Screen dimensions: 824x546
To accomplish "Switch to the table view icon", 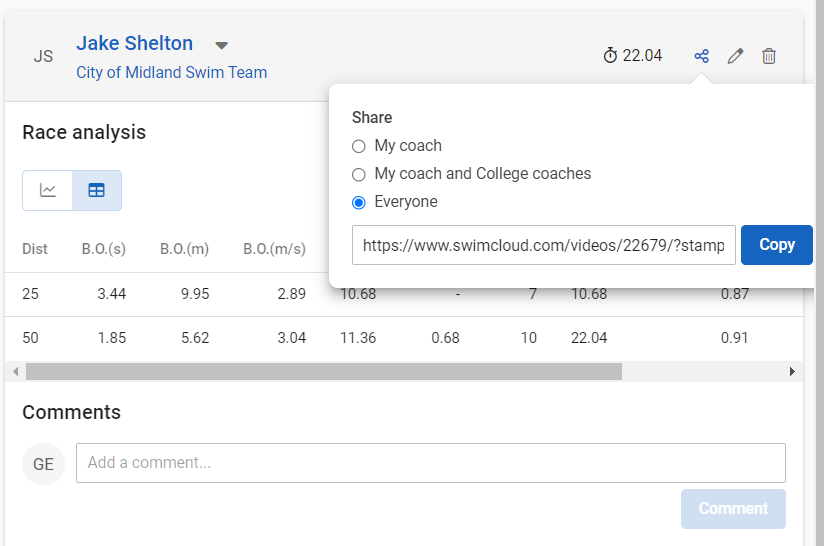I will (97, 190).
